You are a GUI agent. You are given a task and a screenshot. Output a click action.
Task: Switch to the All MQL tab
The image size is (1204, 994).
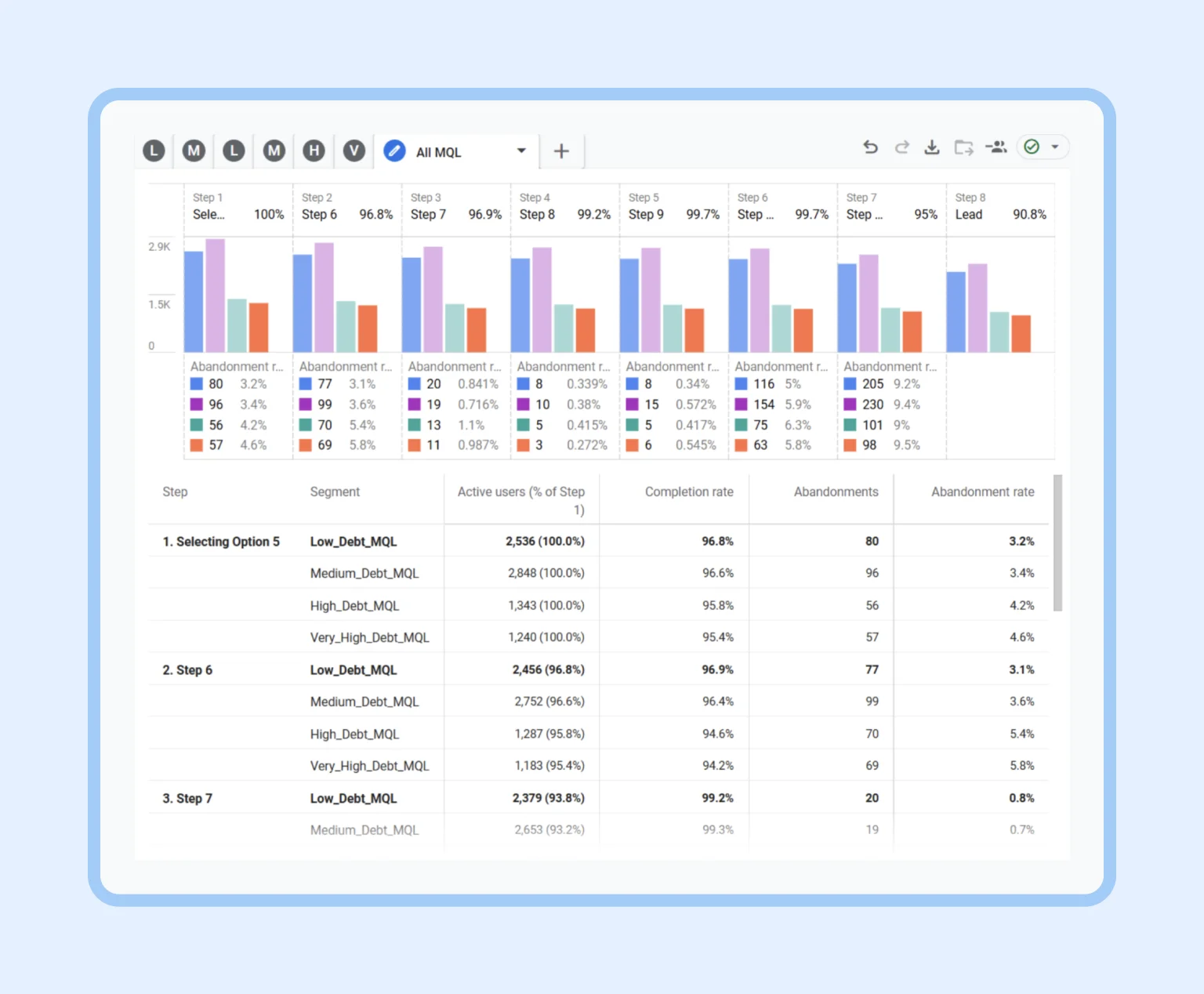441,152
